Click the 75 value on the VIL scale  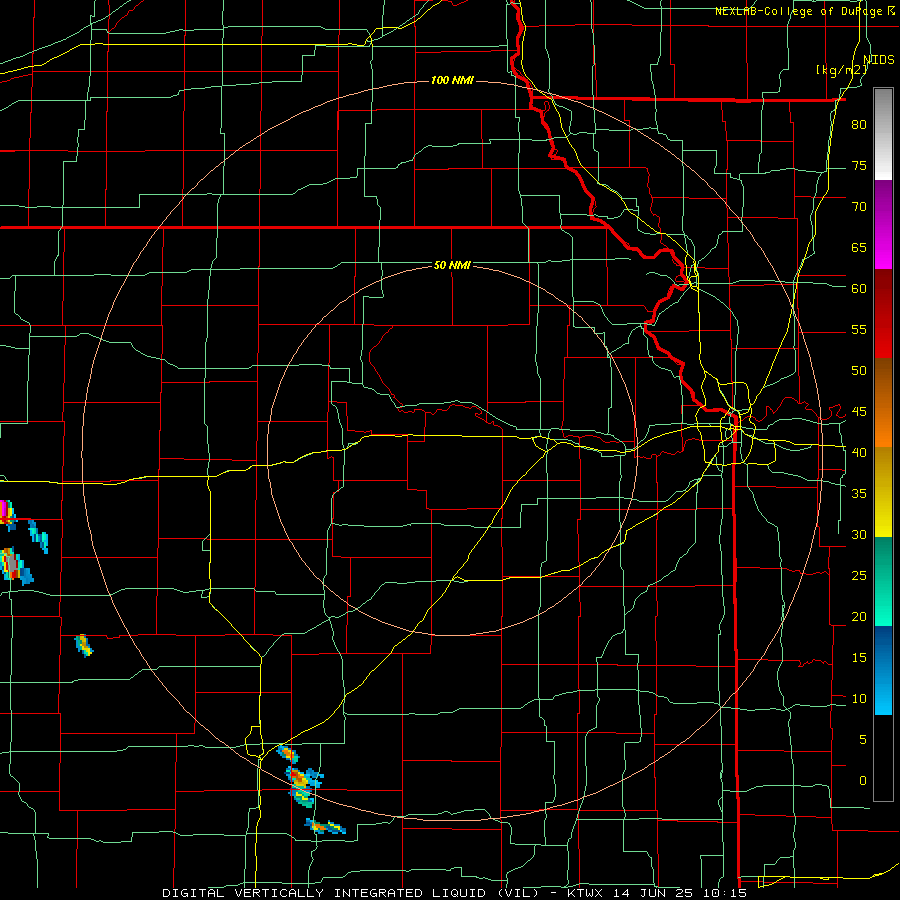859,165
